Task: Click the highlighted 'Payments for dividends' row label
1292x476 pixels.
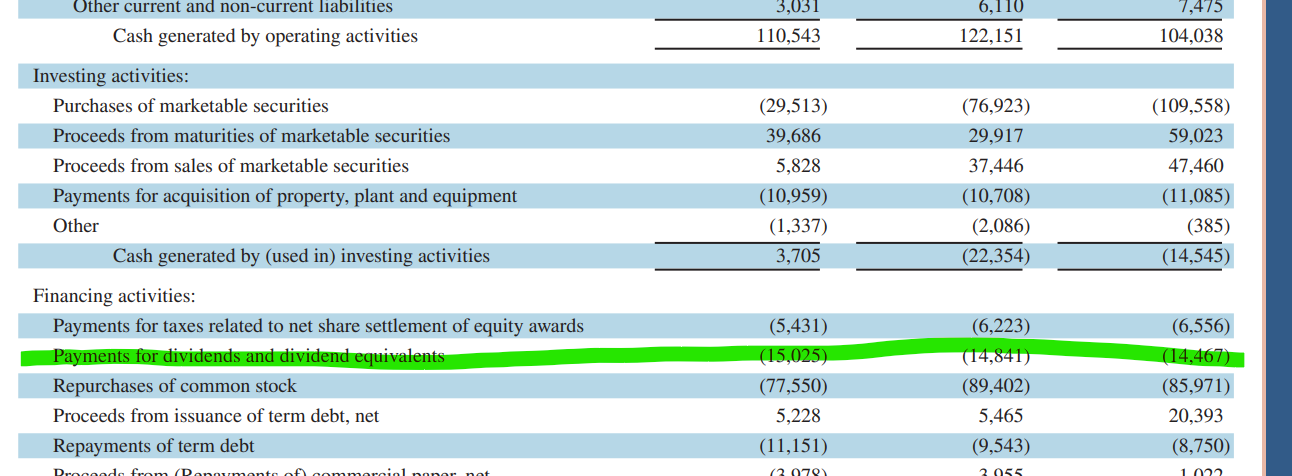Action: (x=248, y=356)
